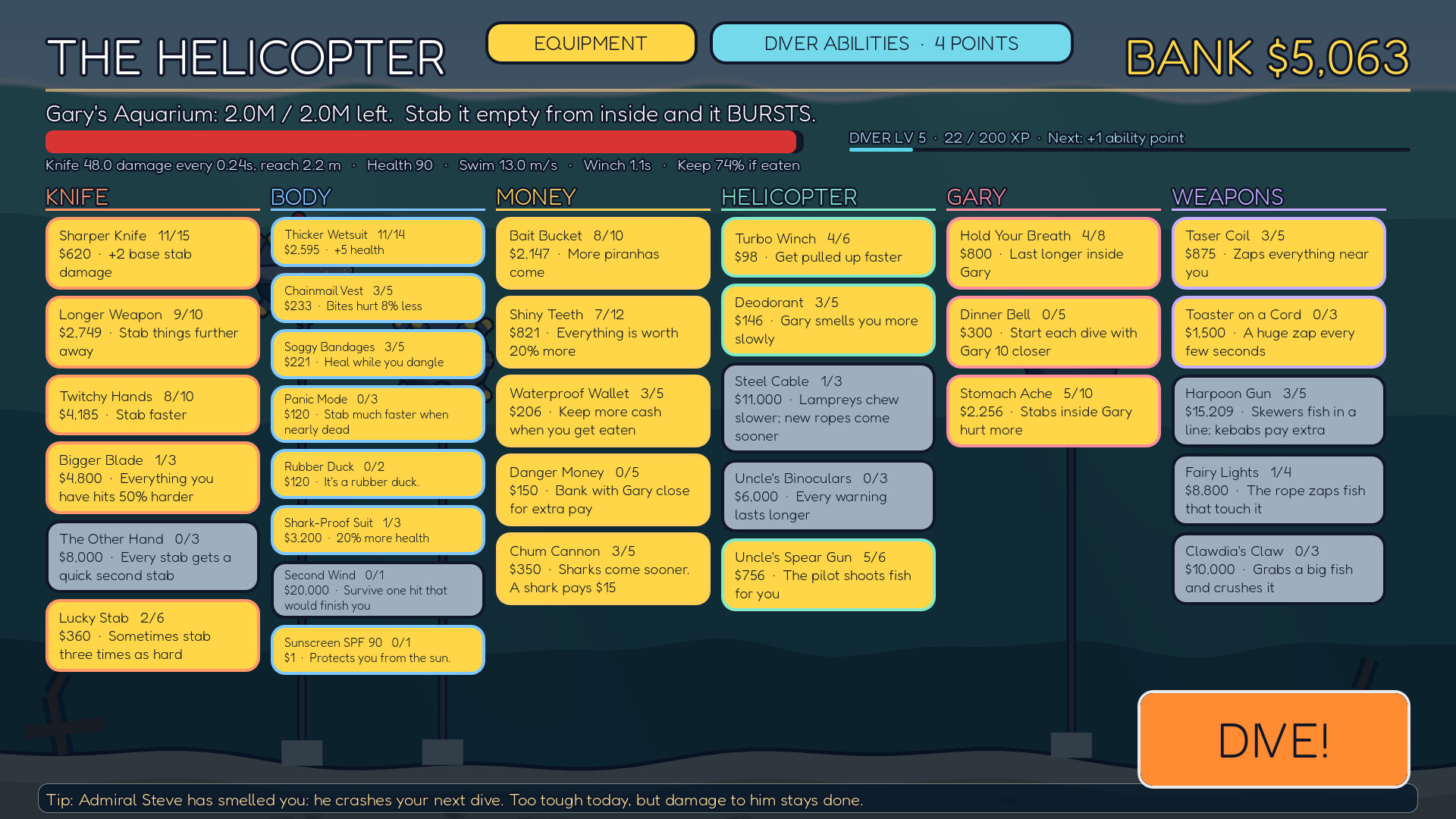This screenshot has width=1456, height=819.
Task: Select Uncle's Binoculars upgrade card
Action: 828,496
